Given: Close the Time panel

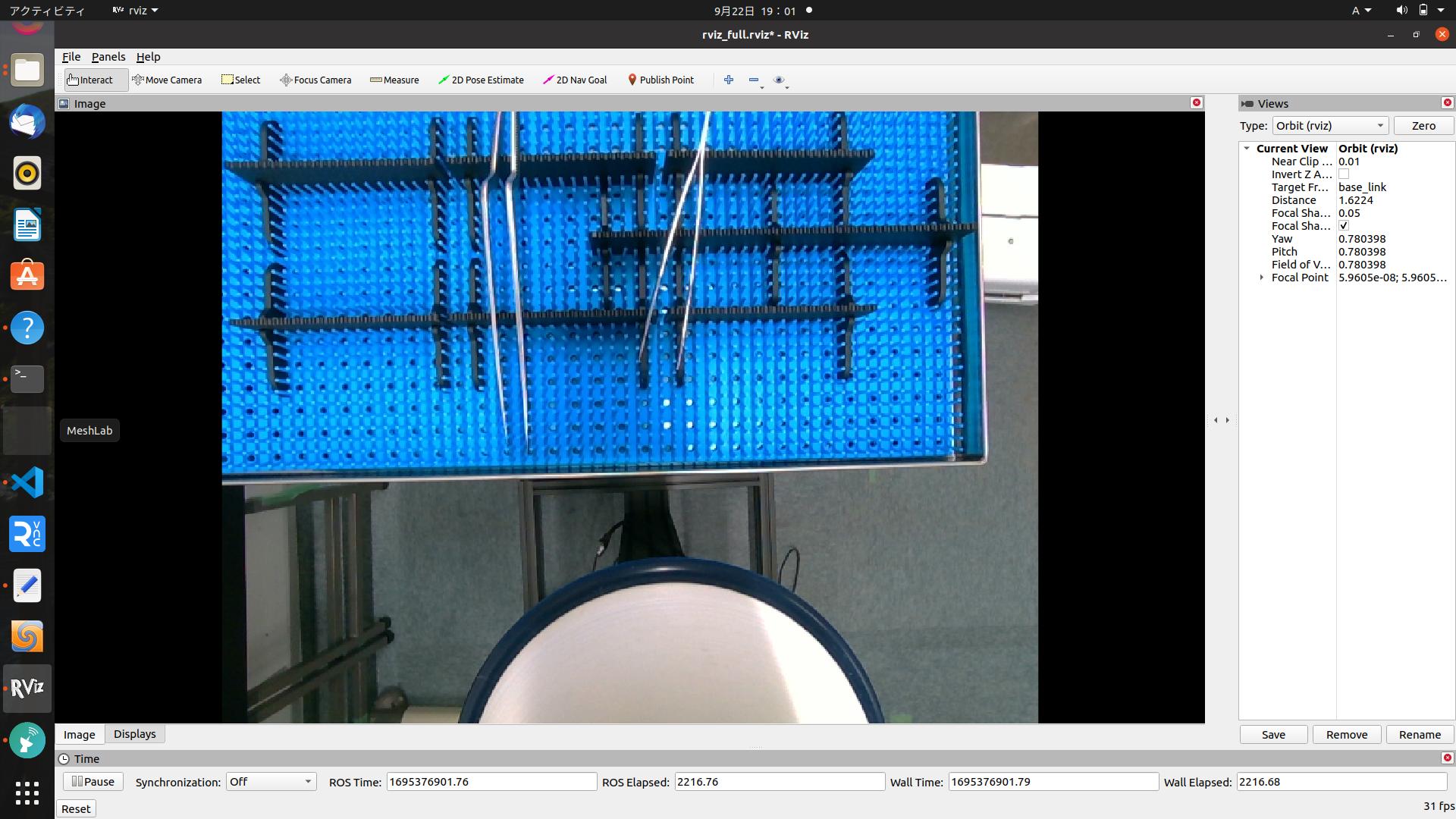Looking at the screenshot, I should click(1447, 758).
